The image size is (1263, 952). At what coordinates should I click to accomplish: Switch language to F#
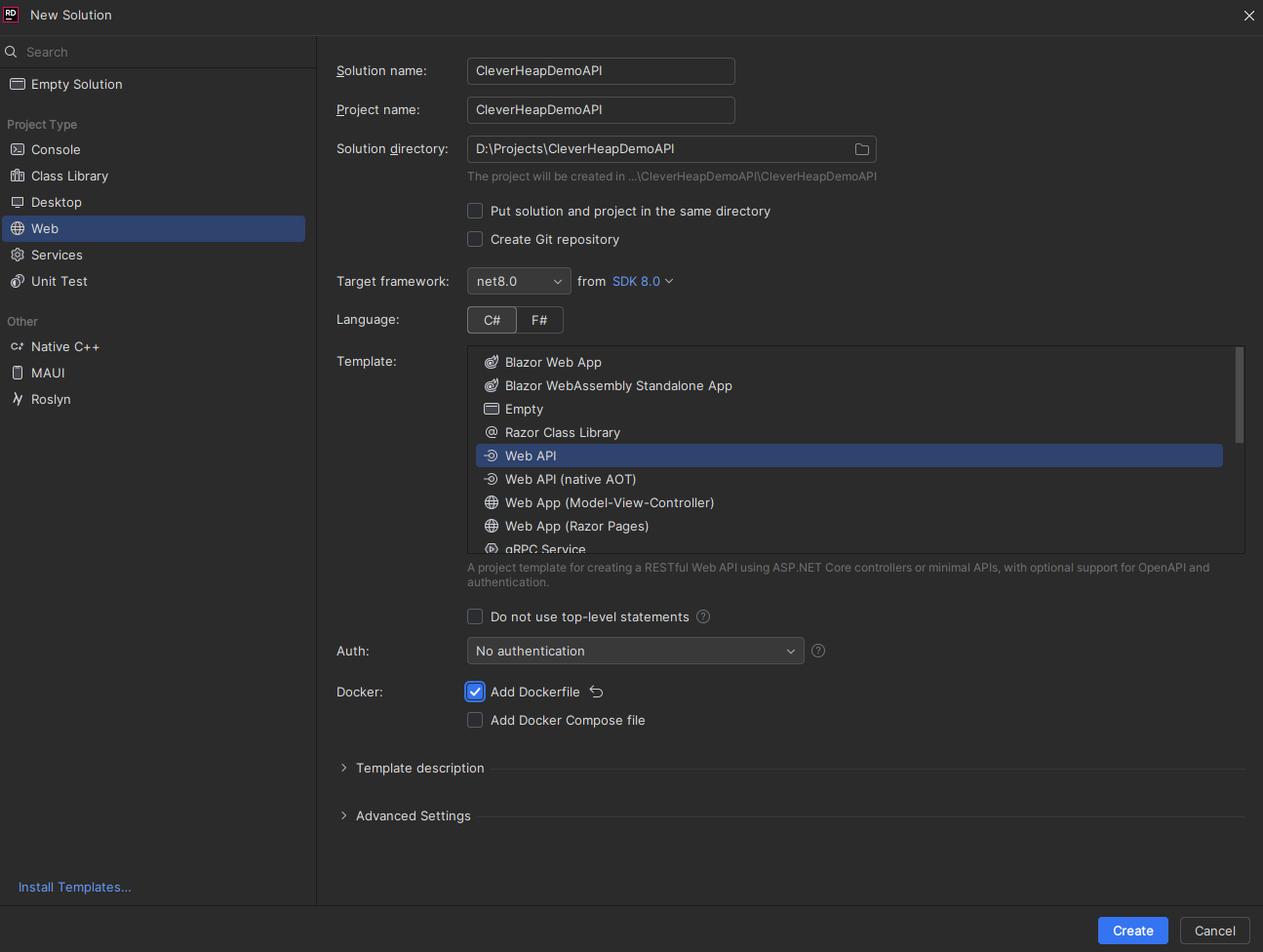click(x=539, y=319)
